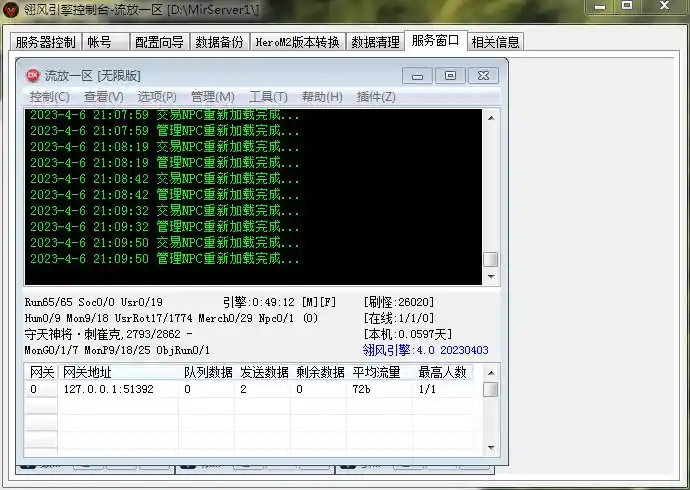690x490 pixels.
Task: Click the 1/1 最高人数 cell
Action: click(x=443, y=389)
